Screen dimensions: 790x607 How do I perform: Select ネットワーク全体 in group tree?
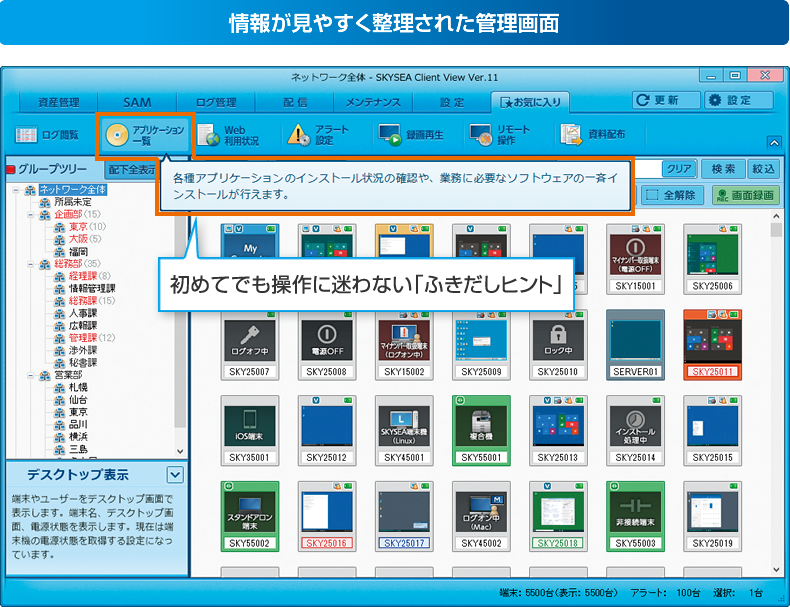coord(73,190)
